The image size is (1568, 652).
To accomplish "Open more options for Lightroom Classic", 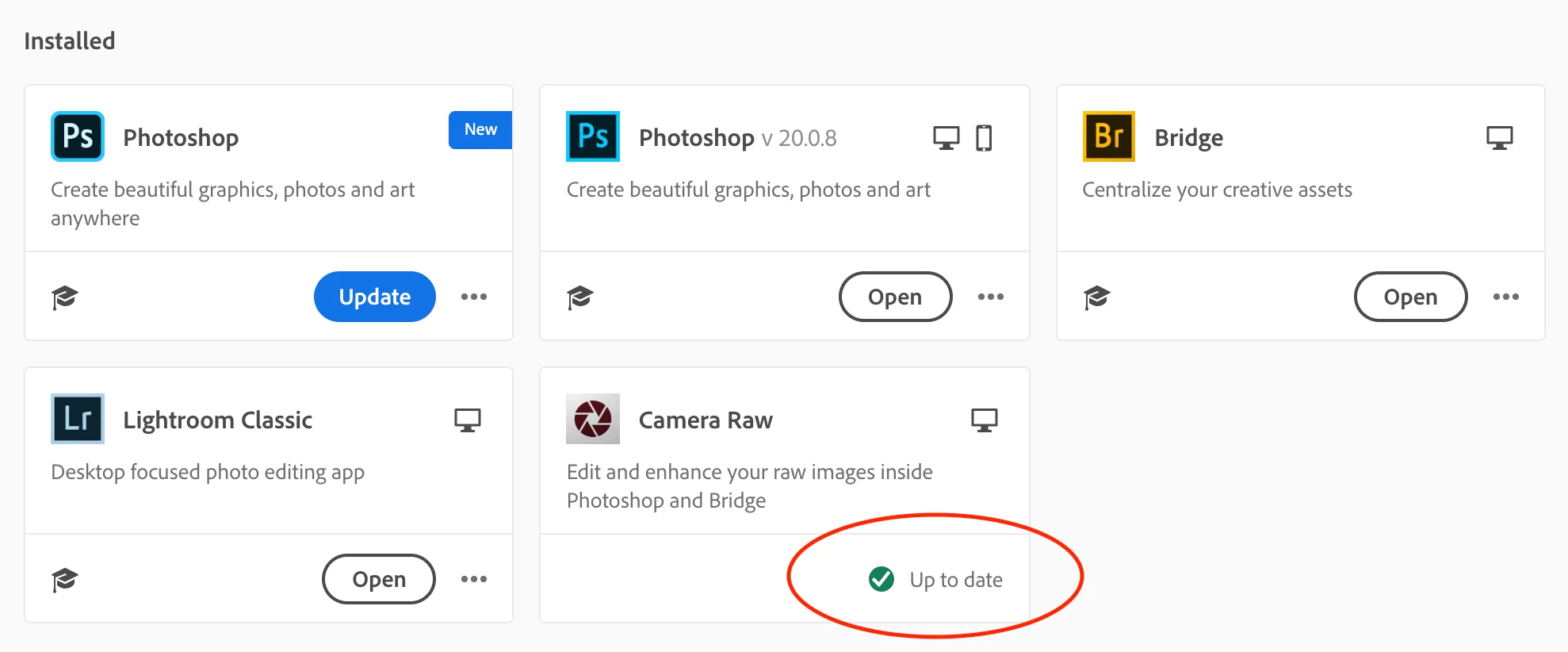I will (474, 579).
